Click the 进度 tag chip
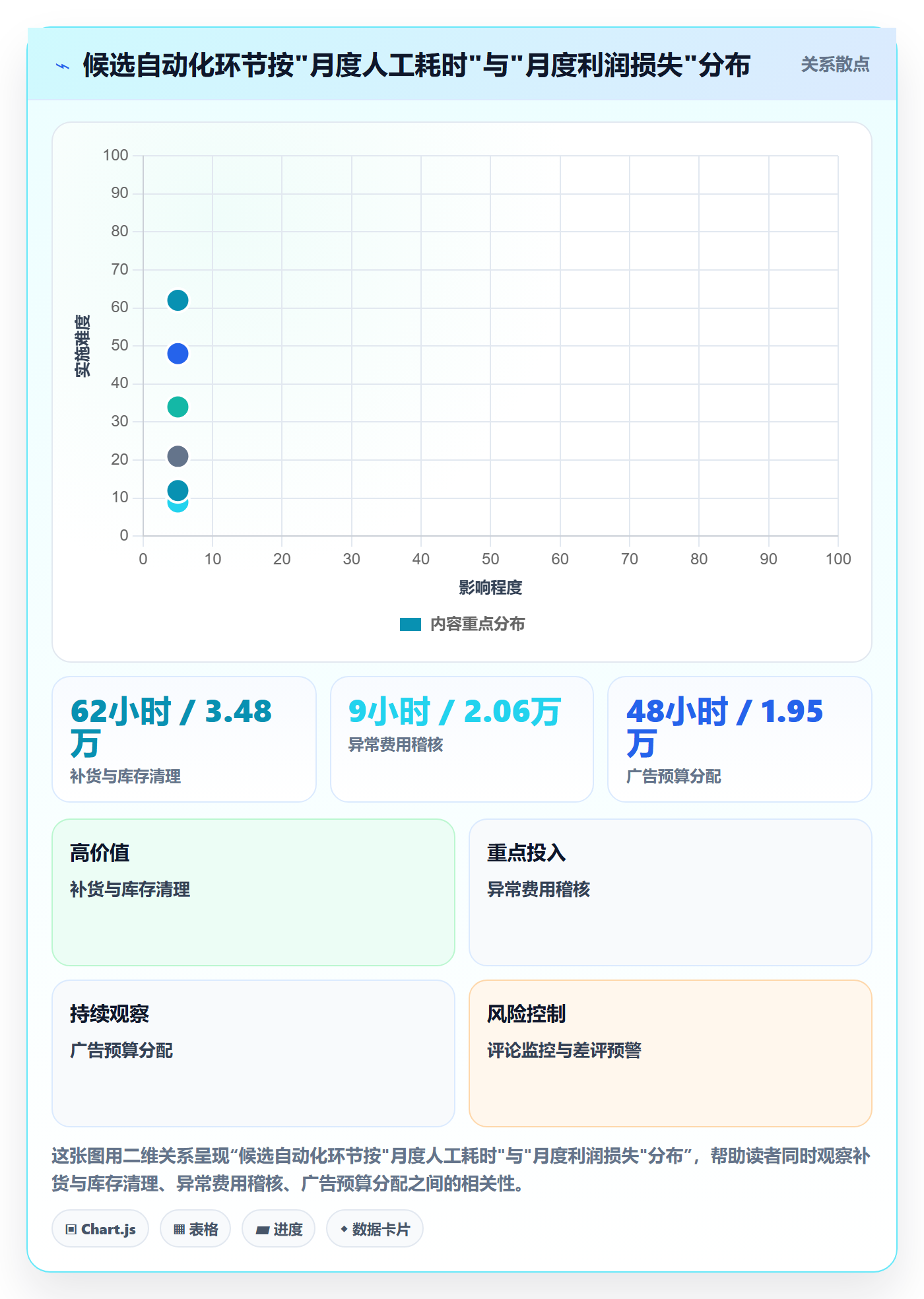This screenshot has width=924, height=1299. [x=279, y=1229]
